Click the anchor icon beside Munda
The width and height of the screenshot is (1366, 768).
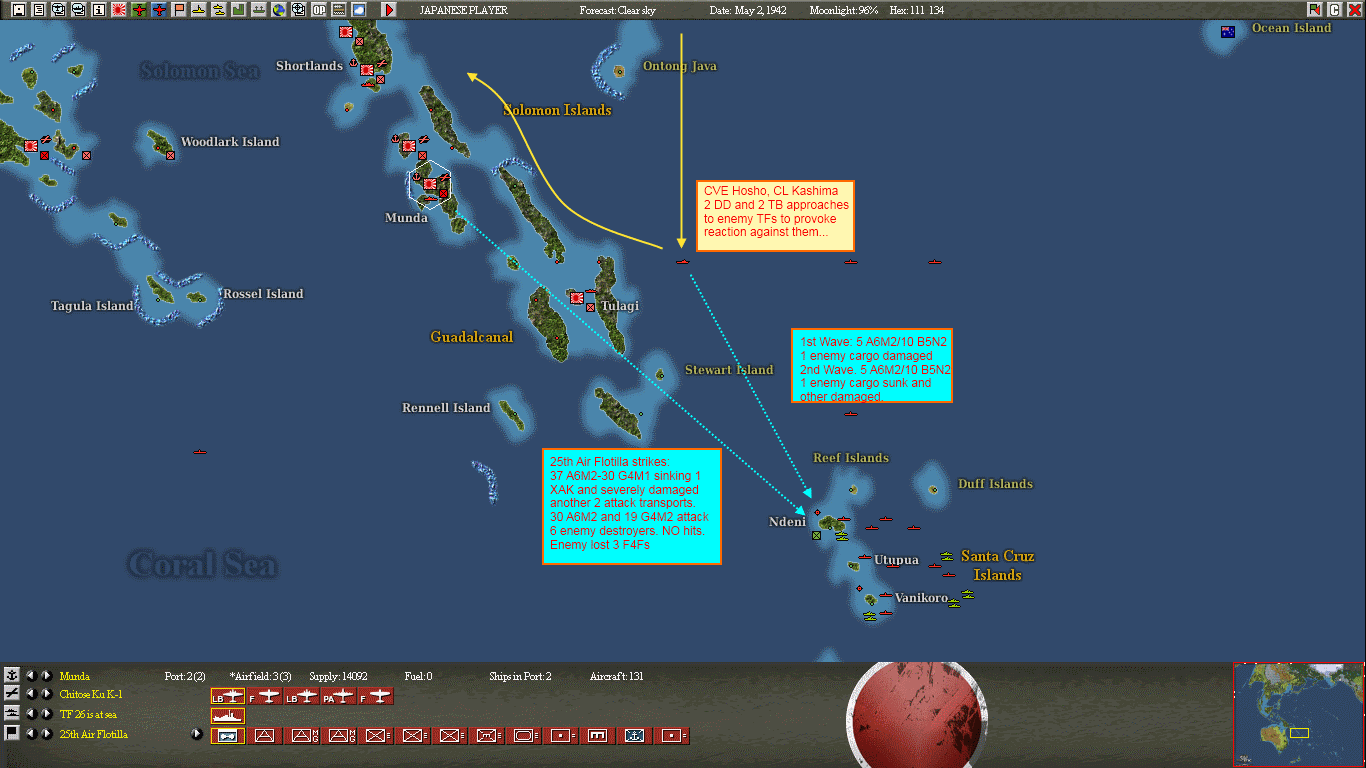[x=12, y=676]
